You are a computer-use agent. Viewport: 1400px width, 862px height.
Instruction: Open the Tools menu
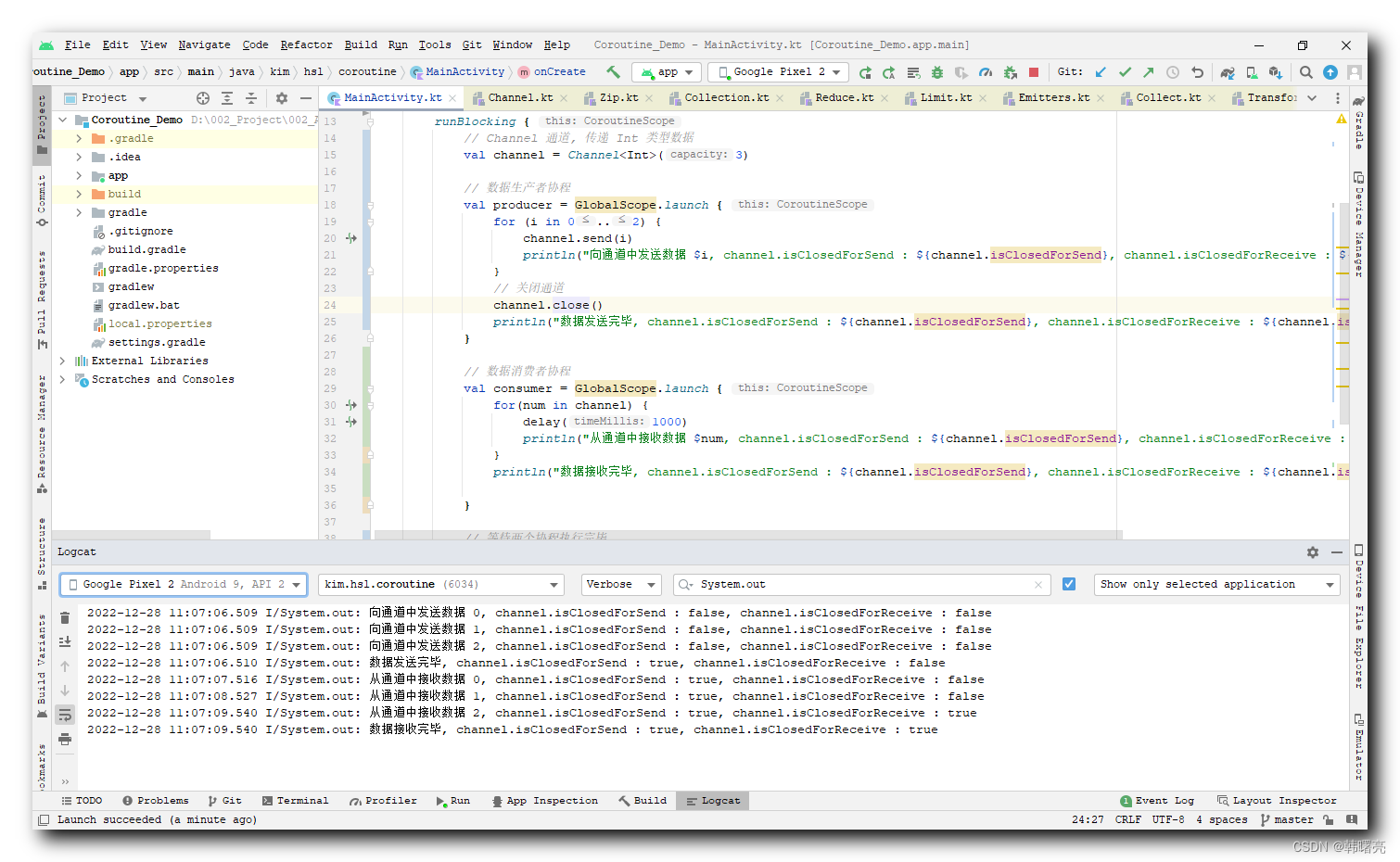click(x=434, y=44)
